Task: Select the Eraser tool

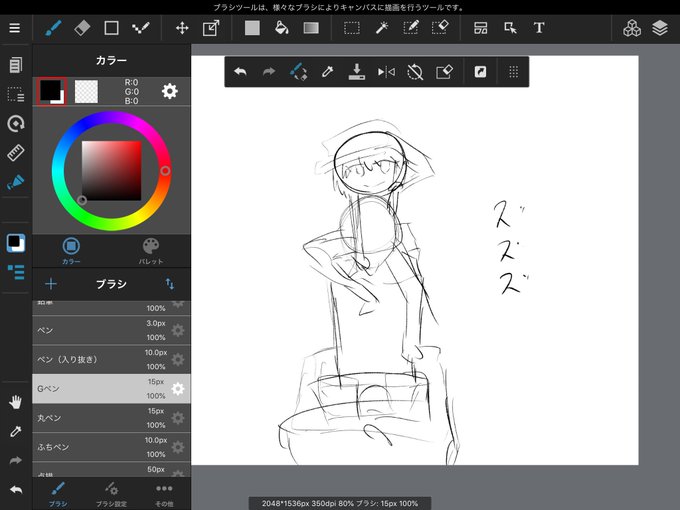Action: 82,28
